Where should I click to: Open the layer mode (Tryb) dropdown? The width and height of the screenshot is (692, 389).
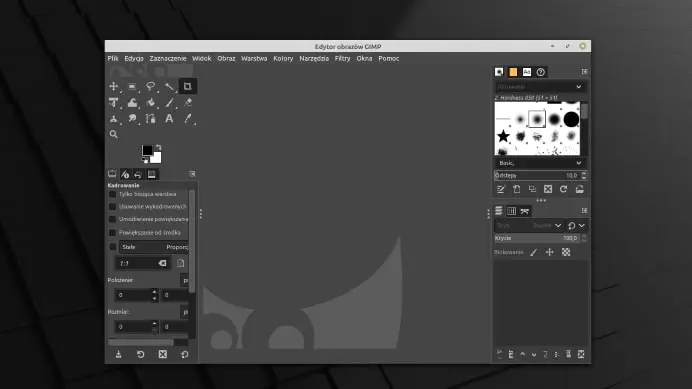[529, 226]
